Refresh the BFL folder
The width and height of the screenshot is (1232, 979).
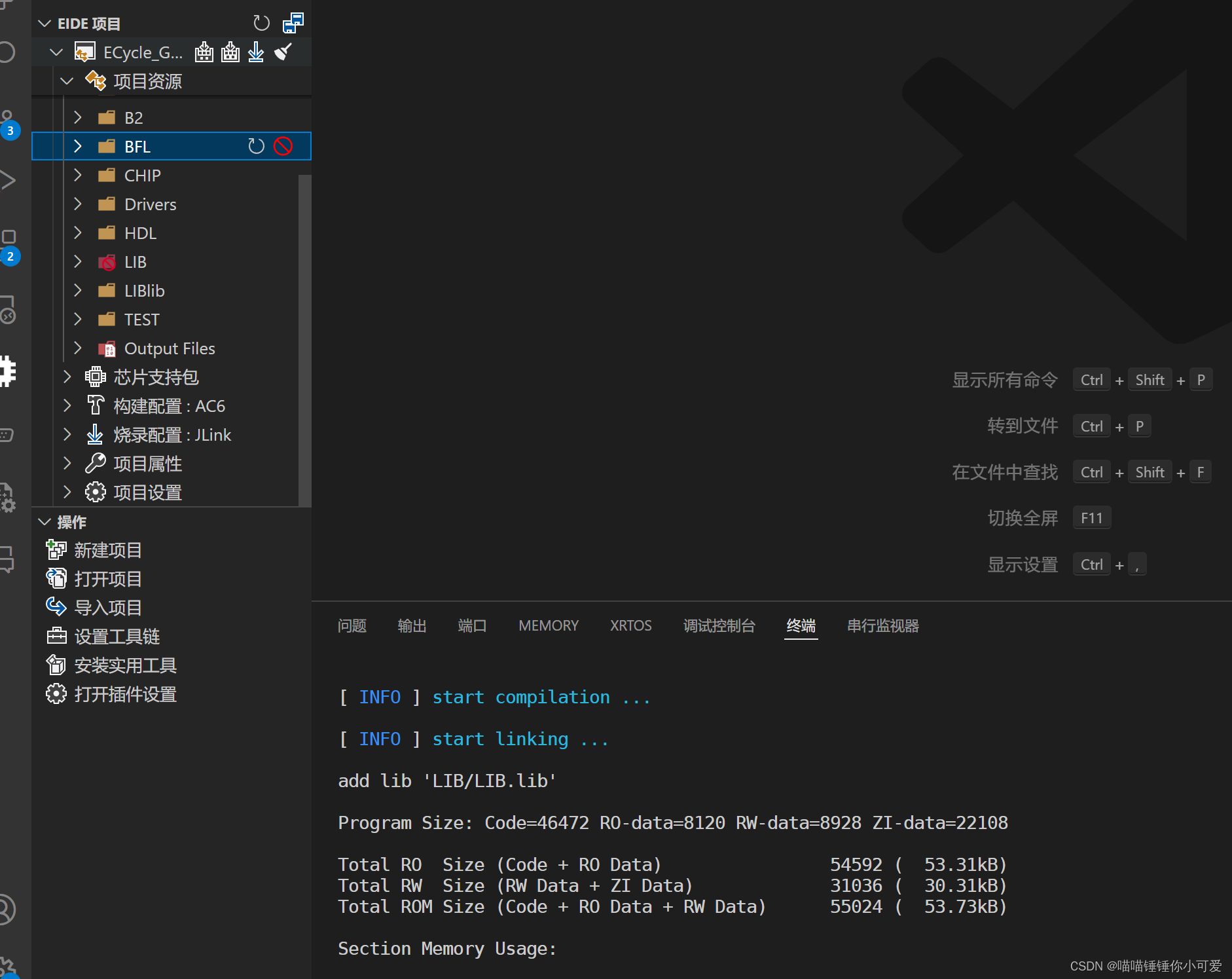coord(256,146)
